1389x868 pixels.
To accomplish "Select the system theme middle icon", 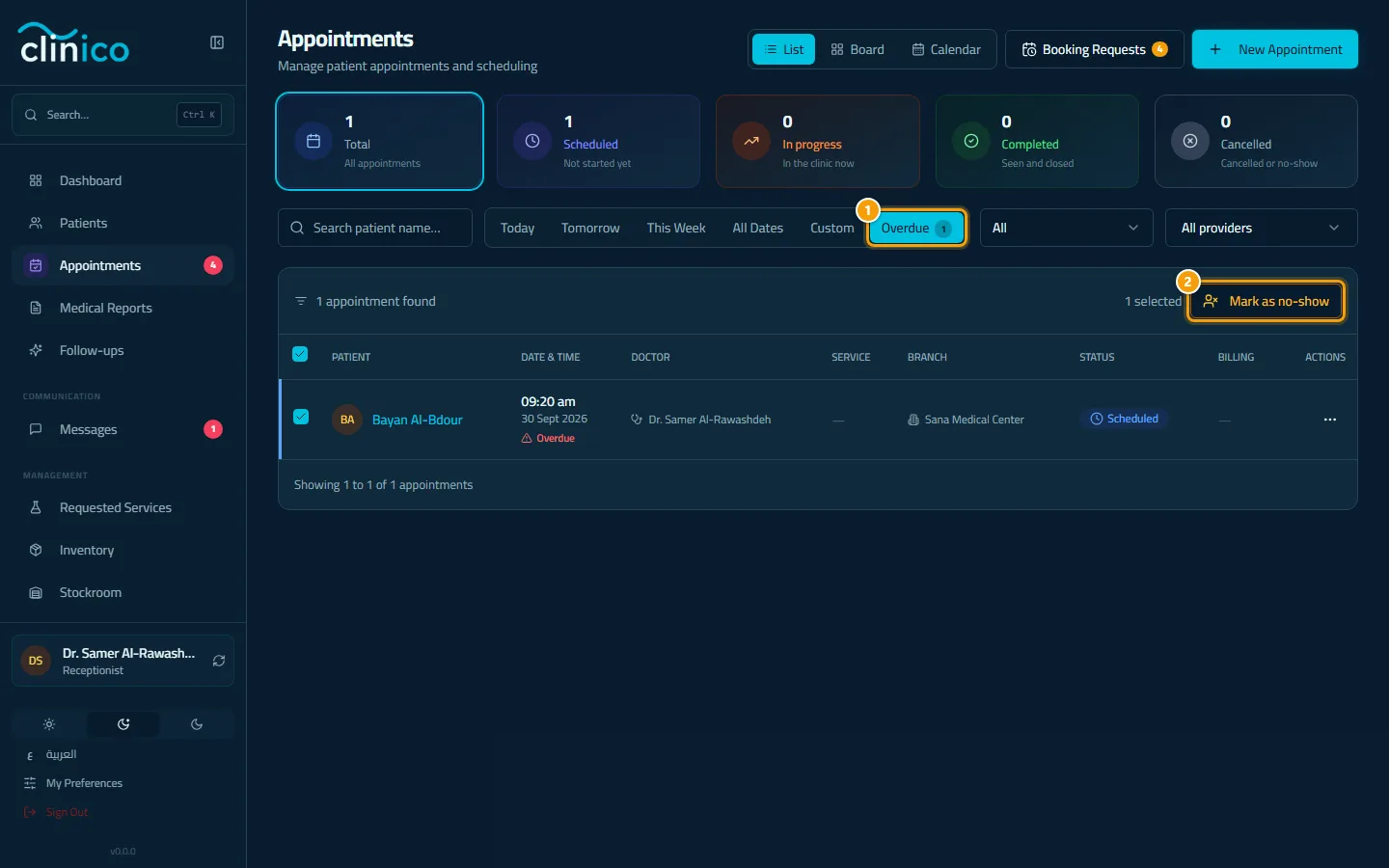I will [123, 724].
